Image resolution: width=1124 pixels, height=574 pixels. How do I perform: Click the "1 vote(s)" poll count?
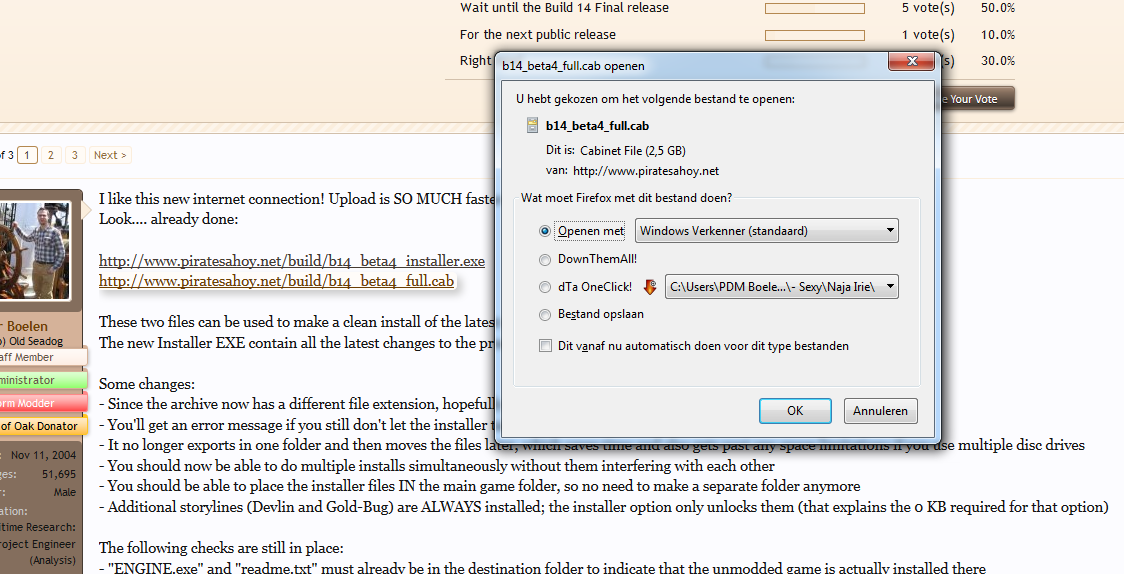pos(928,34)
